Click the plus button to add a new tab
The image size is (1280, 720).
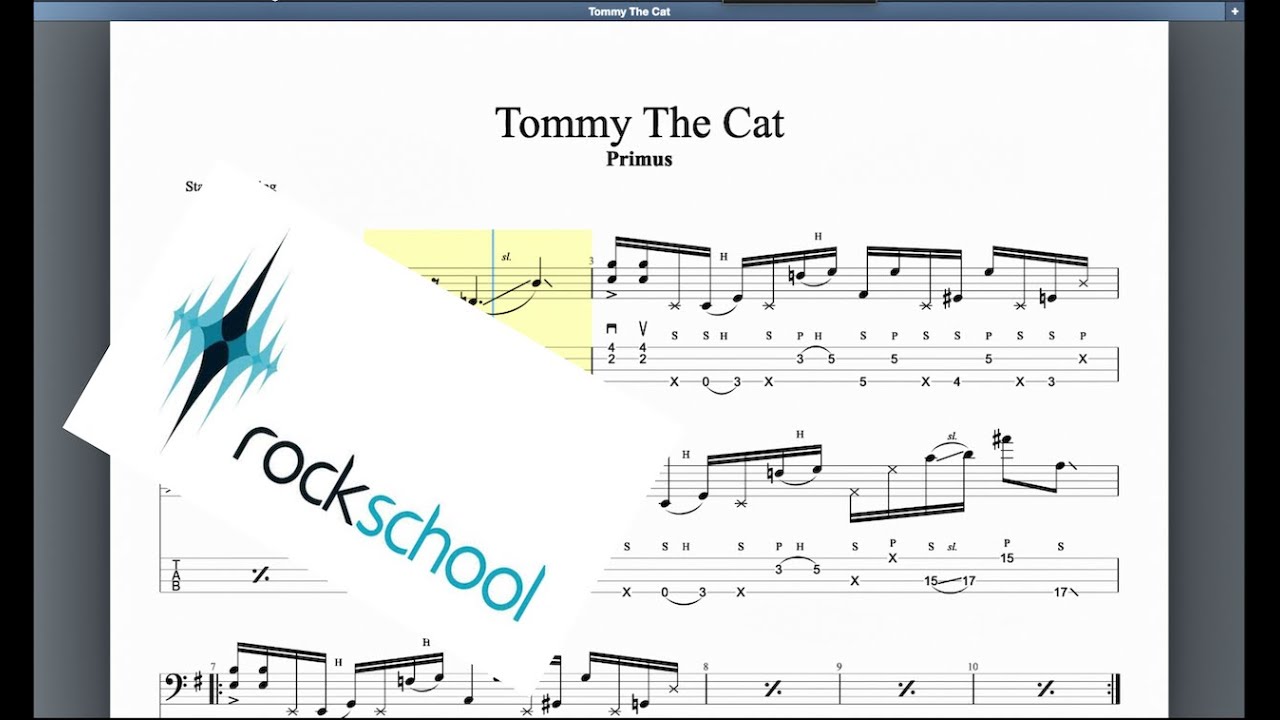pyautogui.click(x=1235, y=11)
